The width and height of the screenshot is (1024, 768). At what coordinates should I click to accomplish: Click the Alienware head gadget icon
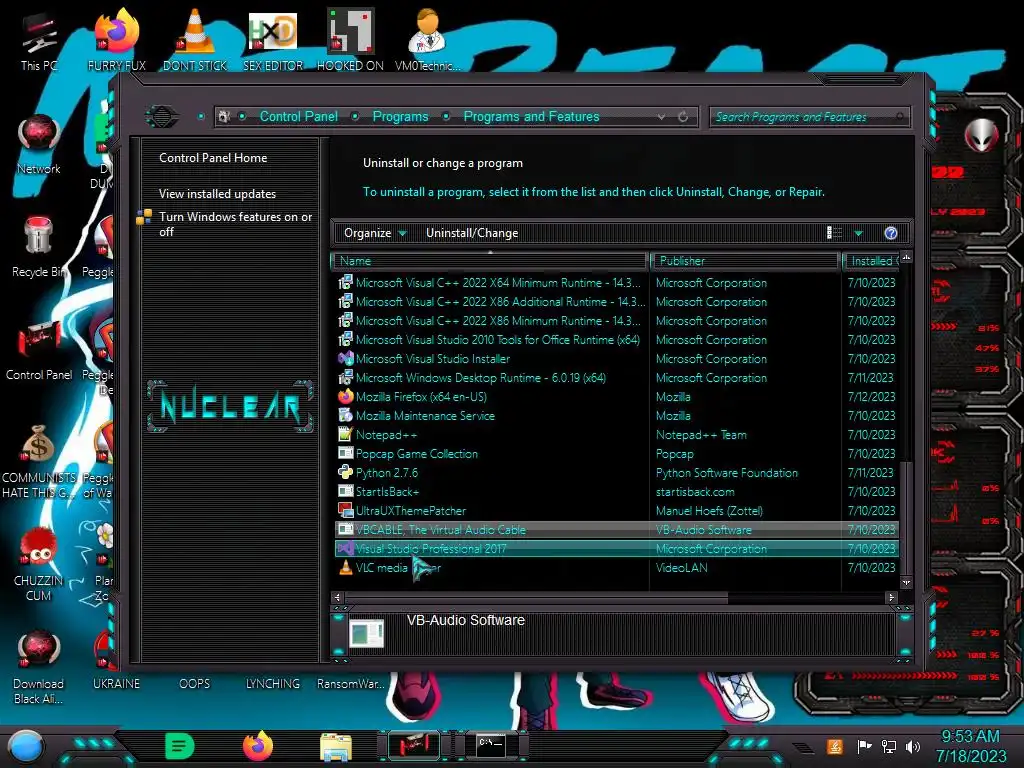coord(981,136)
